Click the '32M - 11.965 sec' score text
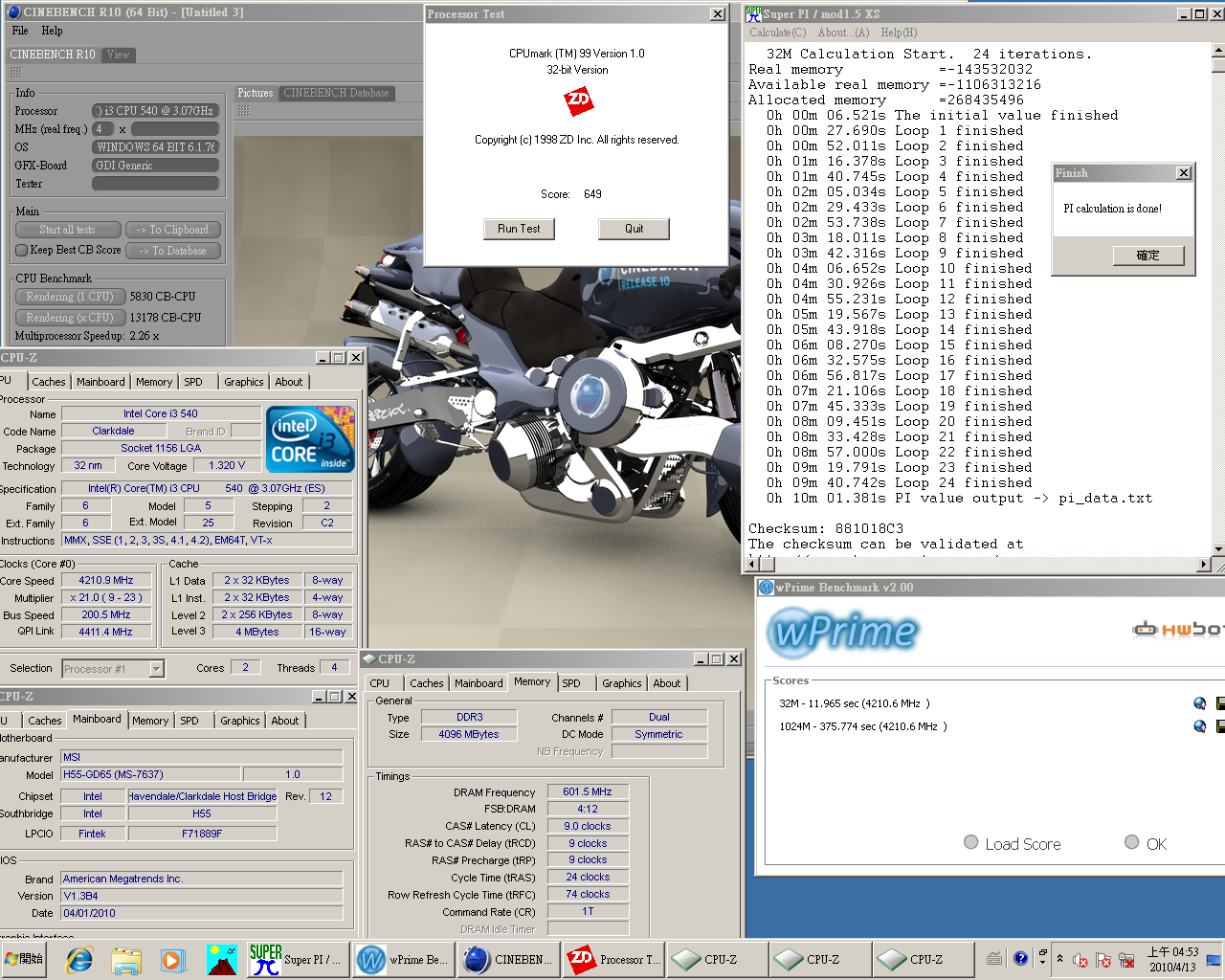 point(855,703)
